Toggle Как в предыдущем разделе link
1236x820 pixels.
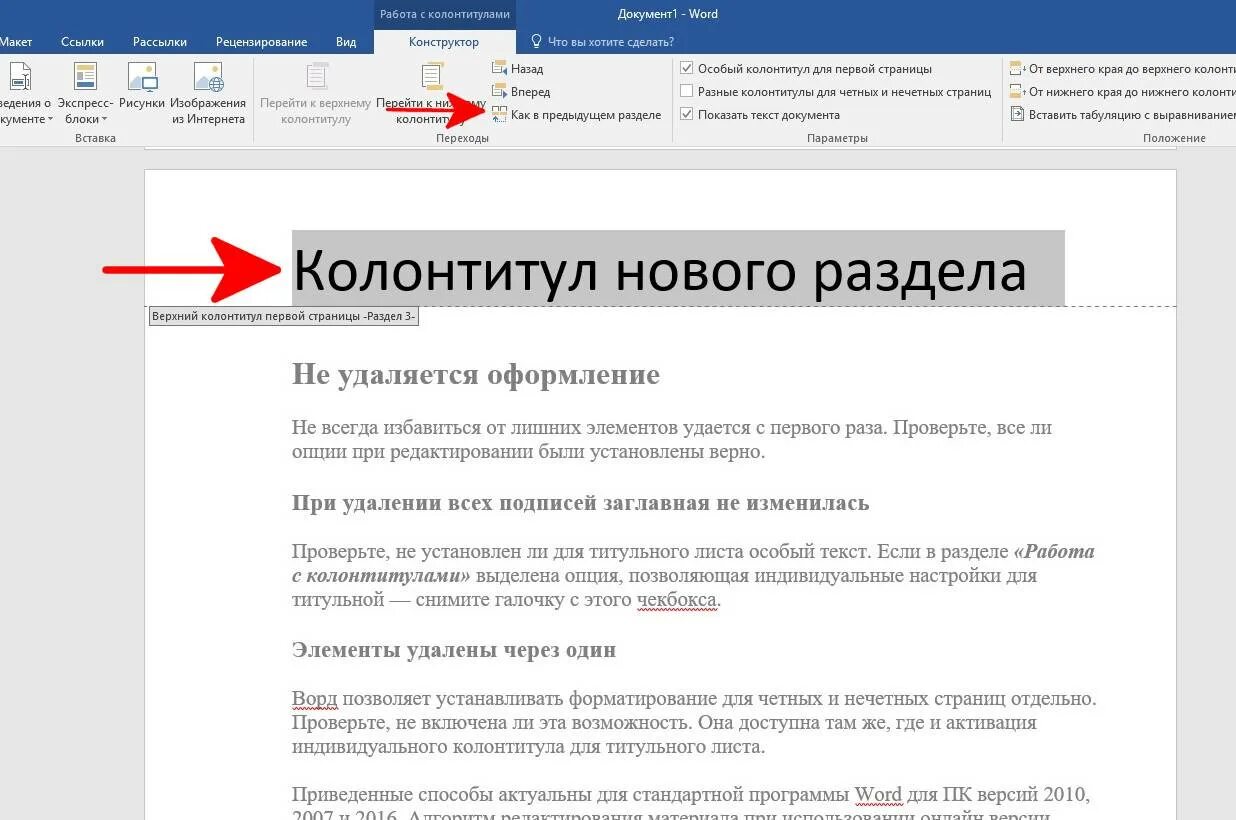[577, 115]
